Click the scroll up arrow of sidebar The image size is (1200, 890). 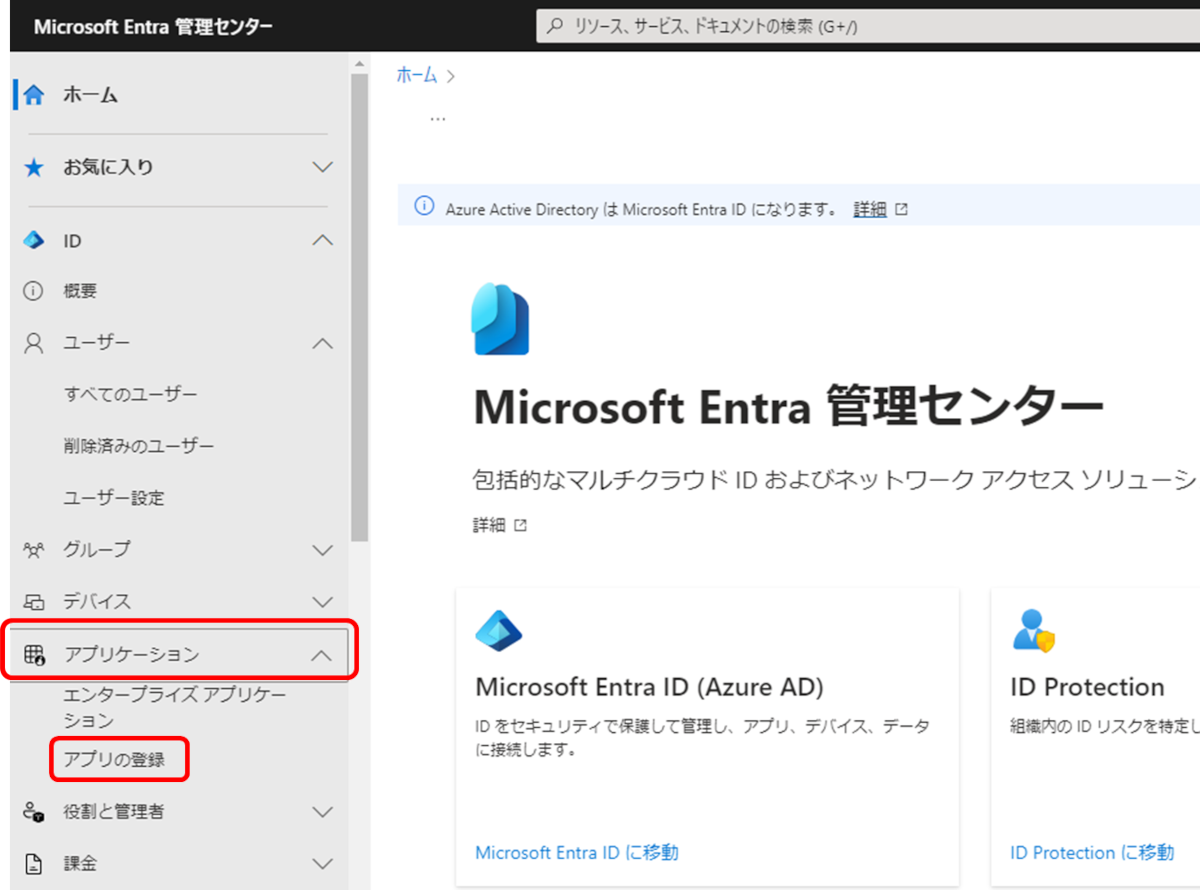pyautogui.click(x=359, y=63)
